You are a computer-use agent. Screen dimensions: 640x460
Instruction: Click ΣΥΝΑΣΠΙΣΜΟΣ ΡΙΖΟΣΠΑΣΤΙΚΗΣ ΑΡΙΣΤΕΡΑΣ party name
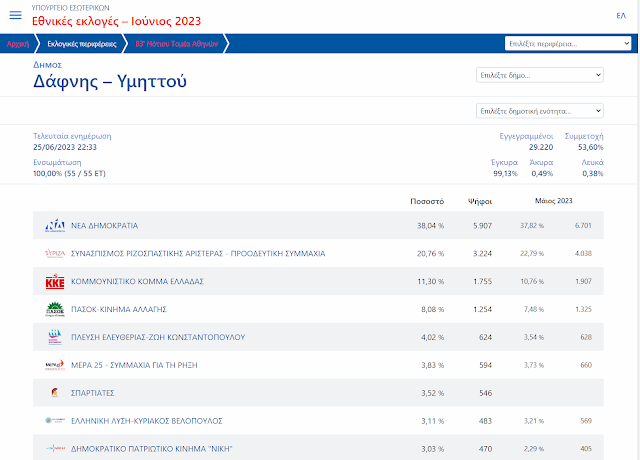click(x=198, y=253)
